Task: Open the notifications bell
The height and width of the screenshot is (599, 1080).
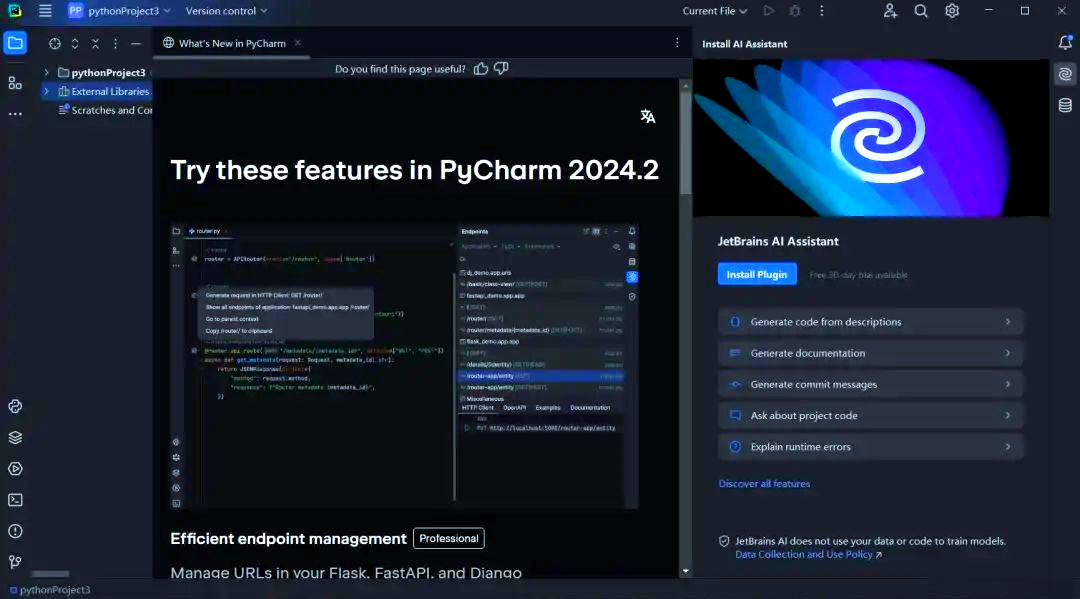Action: [x=1063, y=43]
